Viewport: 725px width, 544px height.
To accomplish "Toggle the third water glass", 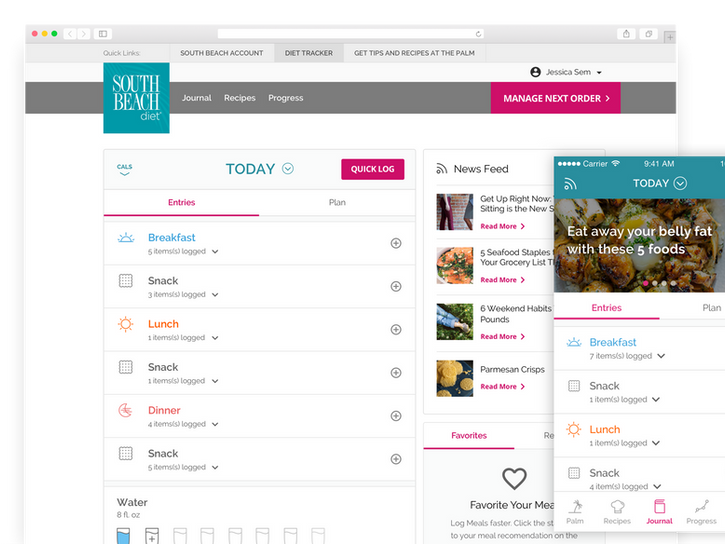I will (x=180, y=536).
